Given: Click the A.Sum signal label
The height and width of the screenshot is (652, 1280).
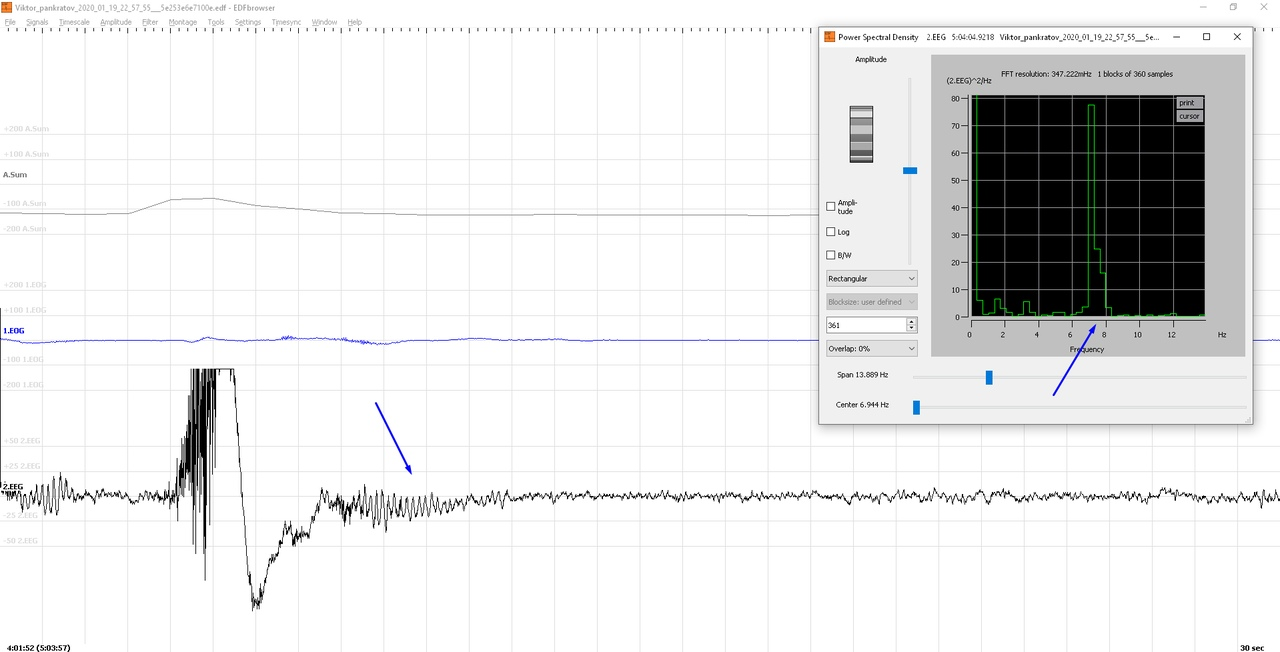Looking at the screenshot, I should click(x=15, y=175).
